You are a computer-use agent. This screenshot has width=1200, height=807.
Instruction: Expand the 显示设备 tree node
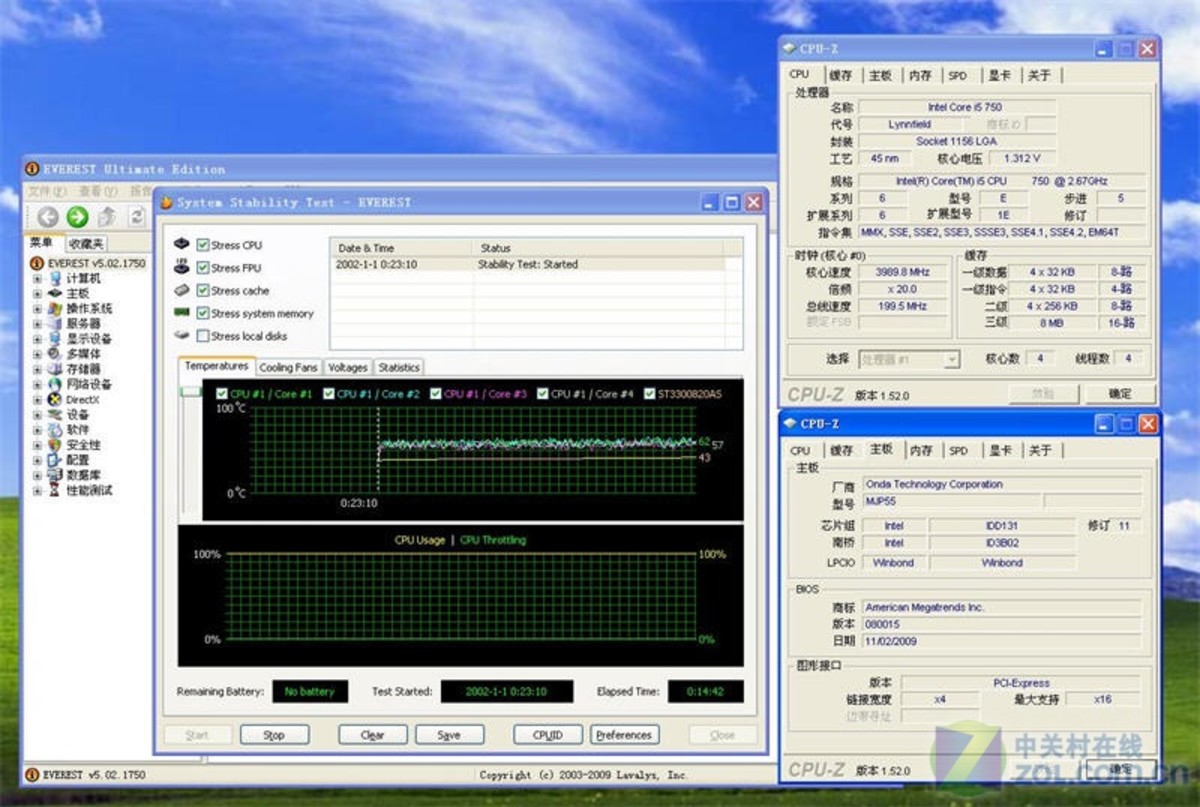coord(38,338)
